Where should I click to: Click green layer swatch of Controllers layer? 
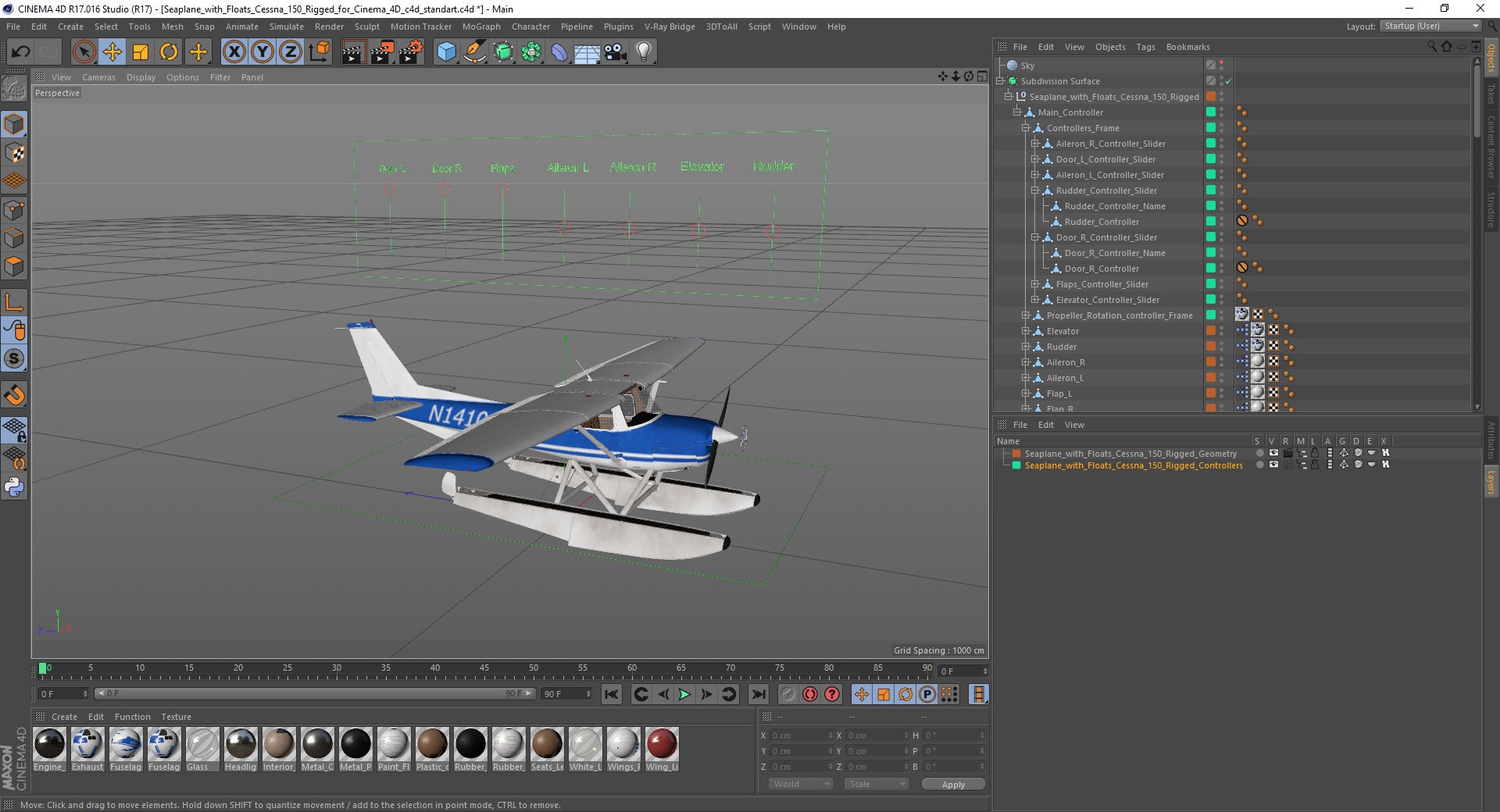coord(1016,465)
